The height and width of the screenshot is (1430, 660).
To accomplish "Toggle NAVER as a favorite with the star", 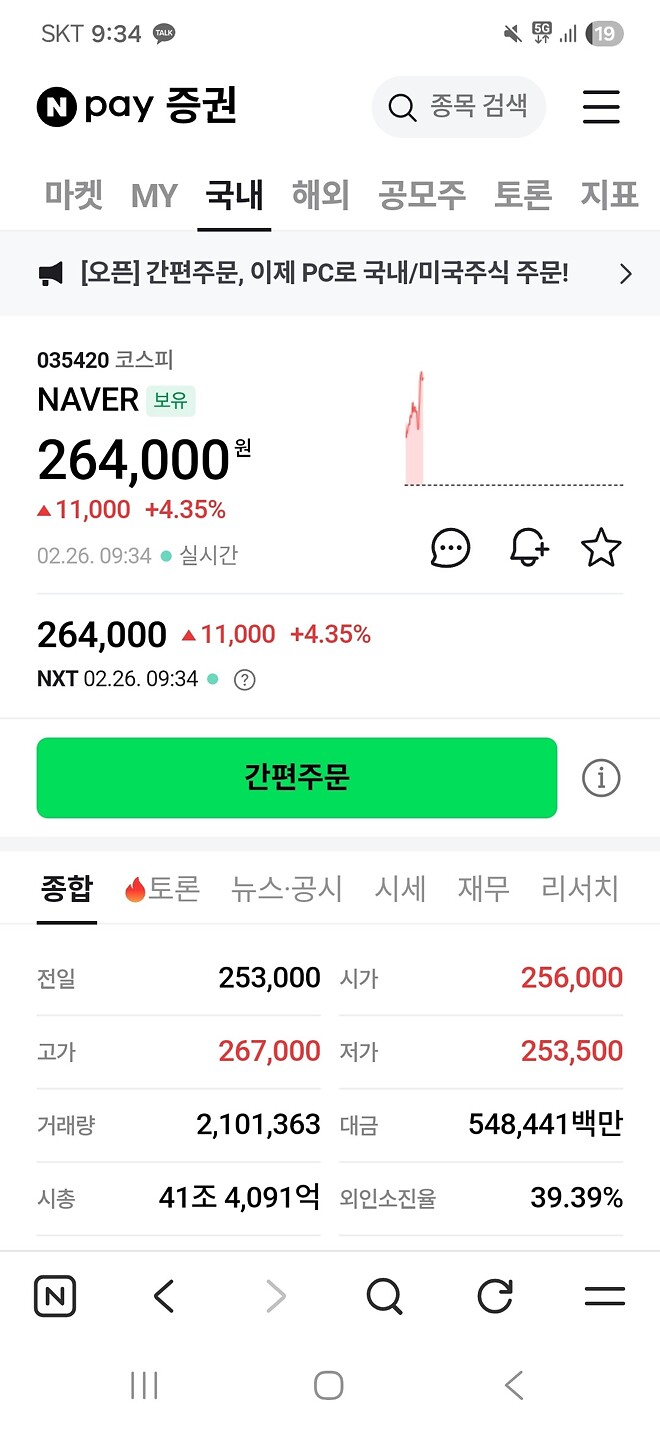I will tap(601, 547).
